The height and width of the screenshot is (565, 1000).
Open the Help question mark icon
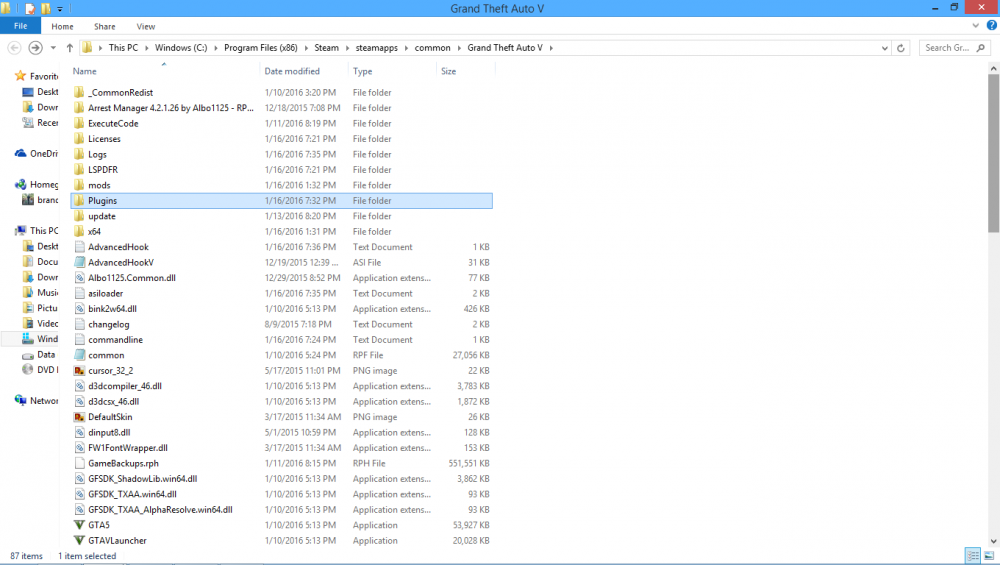pos(992,26)
